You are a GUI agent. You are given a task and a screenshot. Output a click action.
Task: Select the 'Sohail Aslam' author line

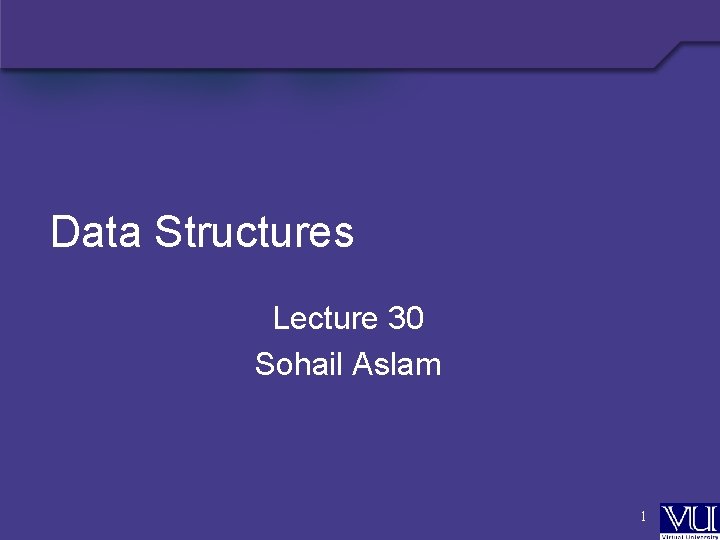point(348,364)
